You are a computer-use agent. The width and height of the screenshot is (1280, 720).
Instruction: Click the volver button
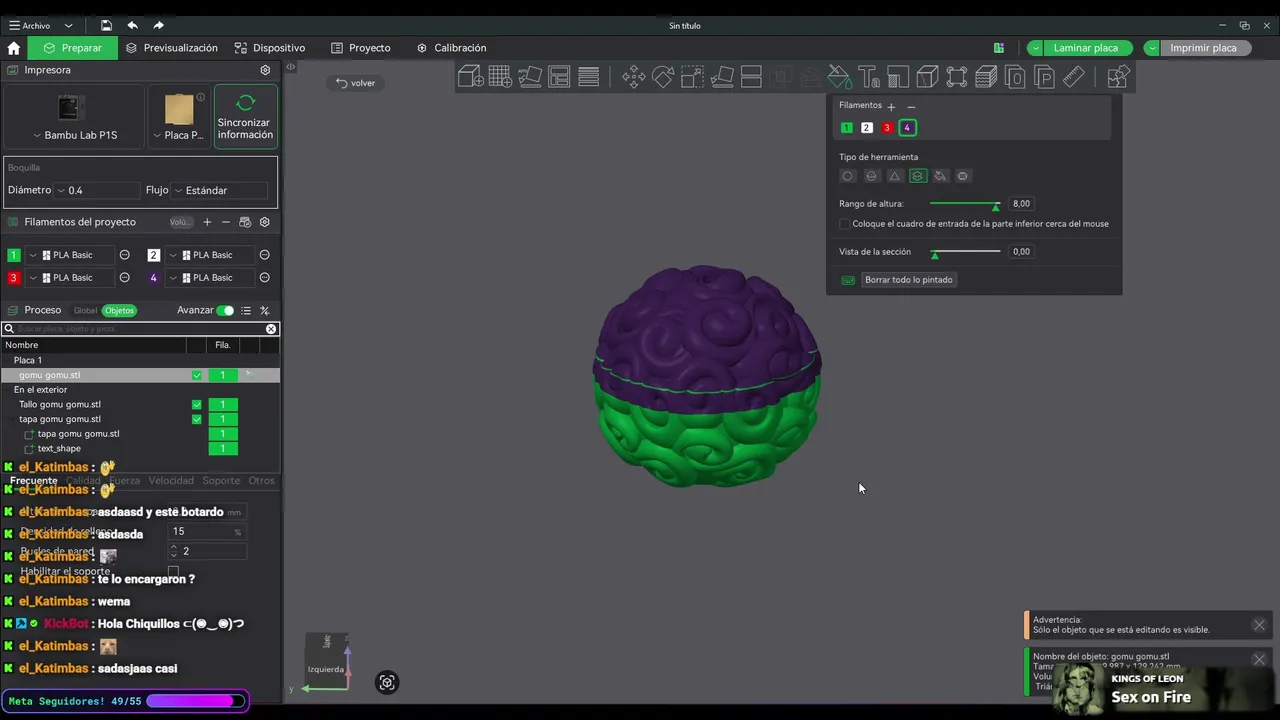coord(356,83)
